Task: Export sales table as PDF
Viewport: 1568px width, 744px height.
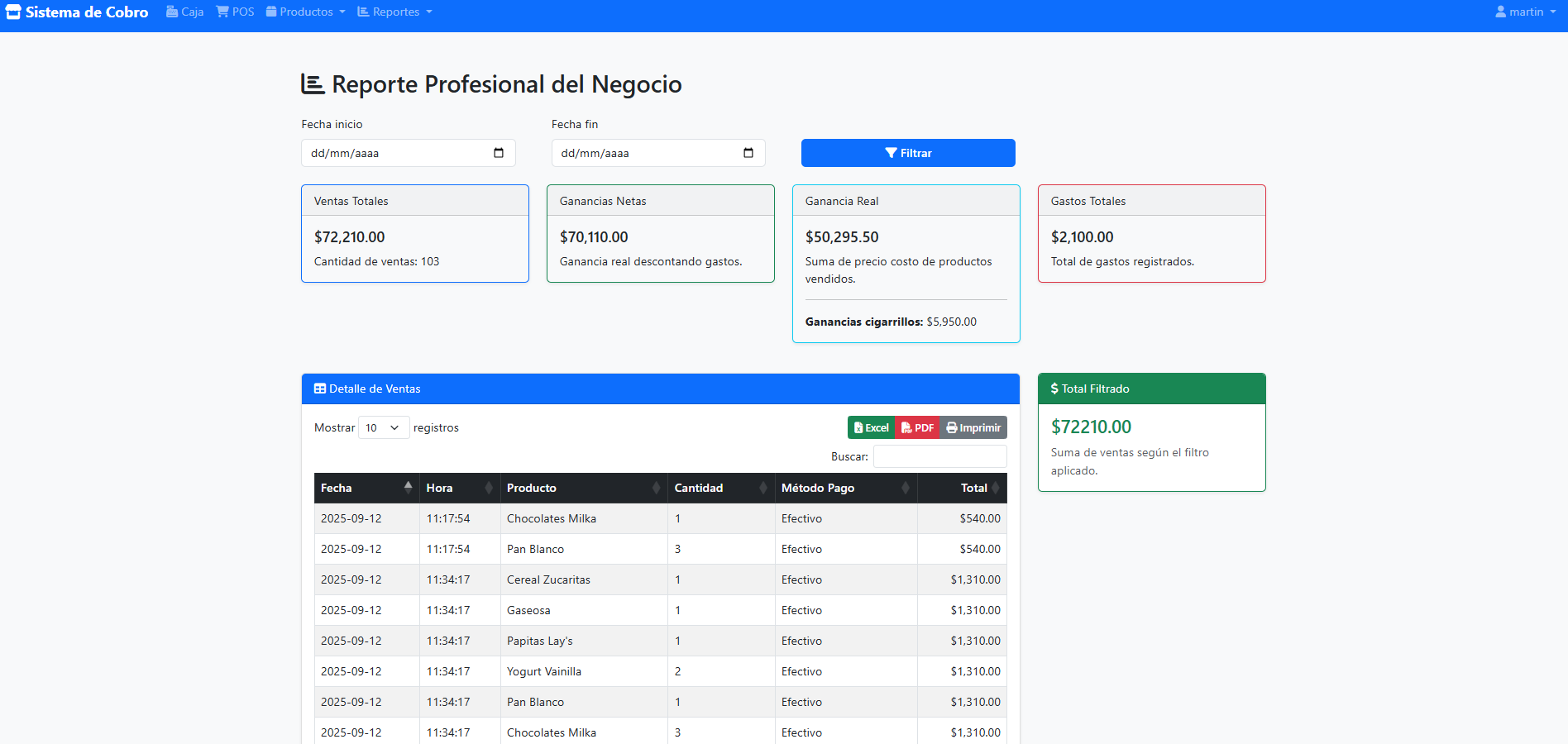Action: 917,427
